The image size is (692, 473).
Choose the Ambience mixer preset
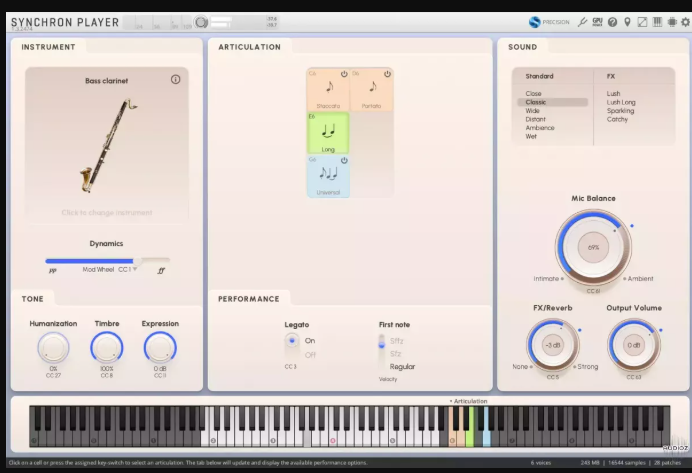tap(540, 128)
